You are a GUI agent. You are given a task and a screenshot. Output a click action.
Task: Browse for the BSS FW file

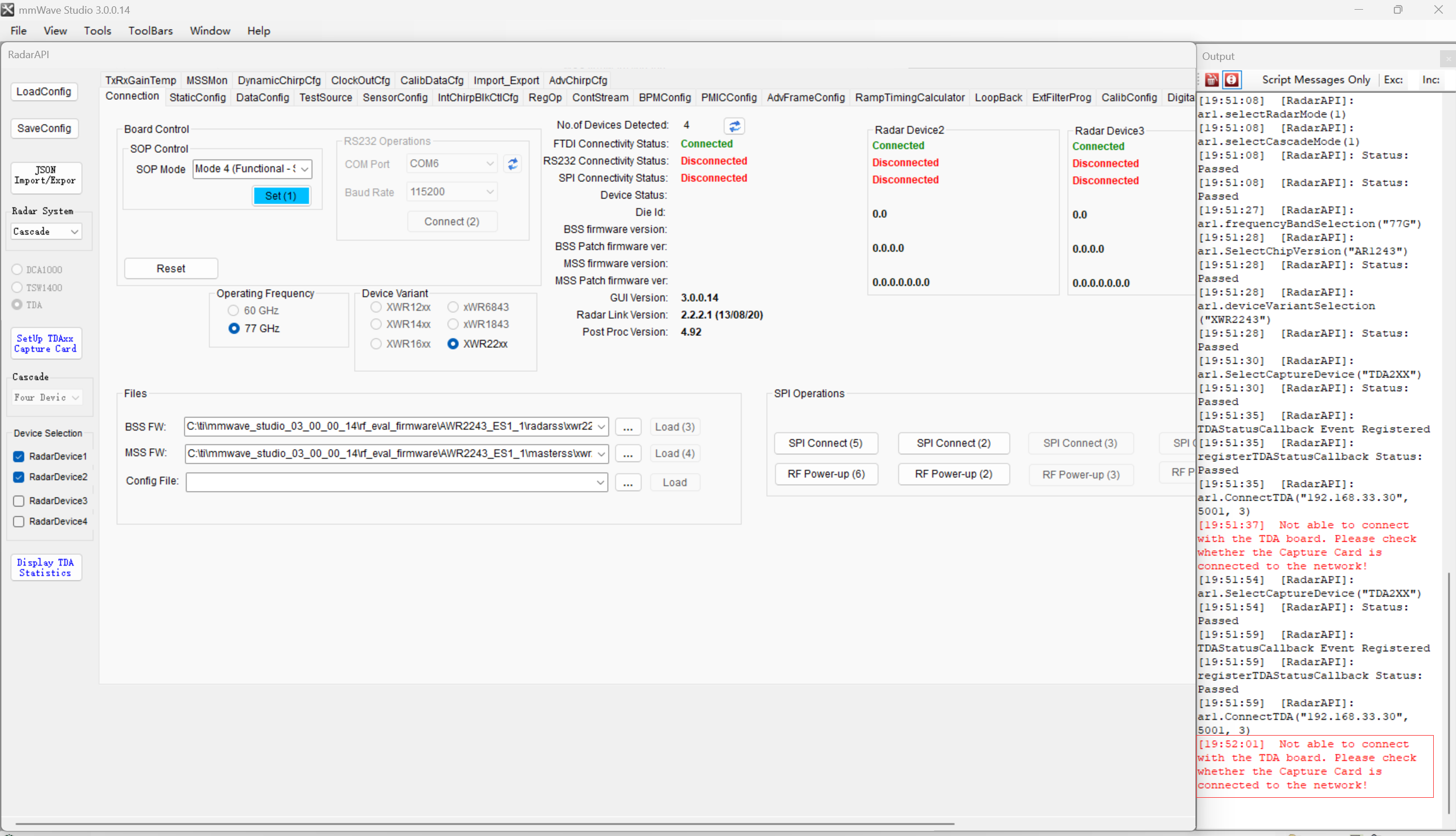[628, 427]
